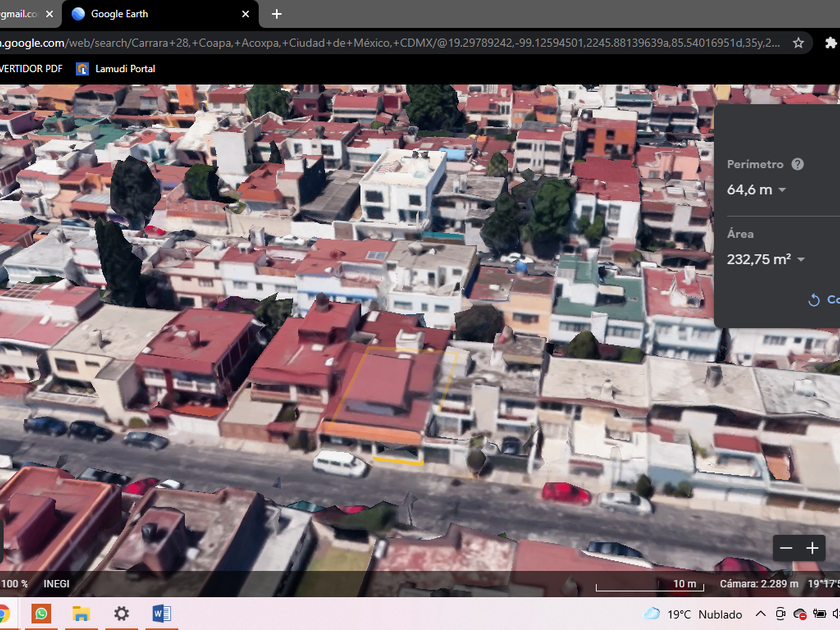Bookmark this page with the star icon
Screen dimensions: 840x630
pyautogui.click(x=798, y=43)
